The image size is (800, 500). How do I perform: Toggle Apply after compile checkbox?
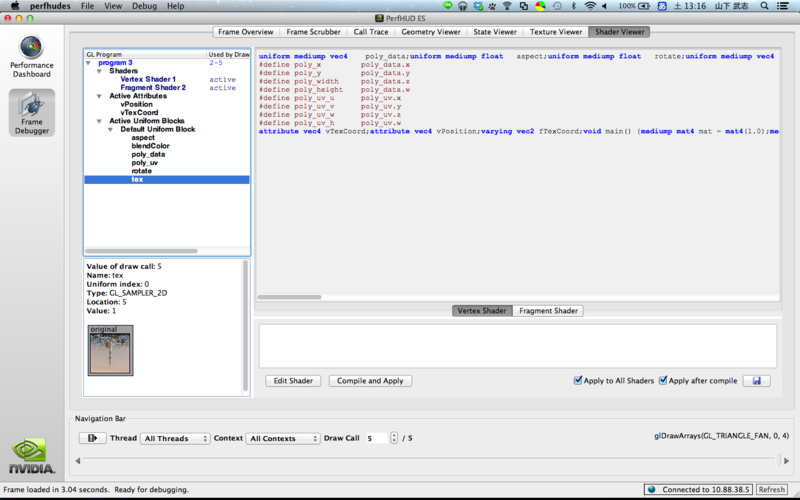[663, 380]
